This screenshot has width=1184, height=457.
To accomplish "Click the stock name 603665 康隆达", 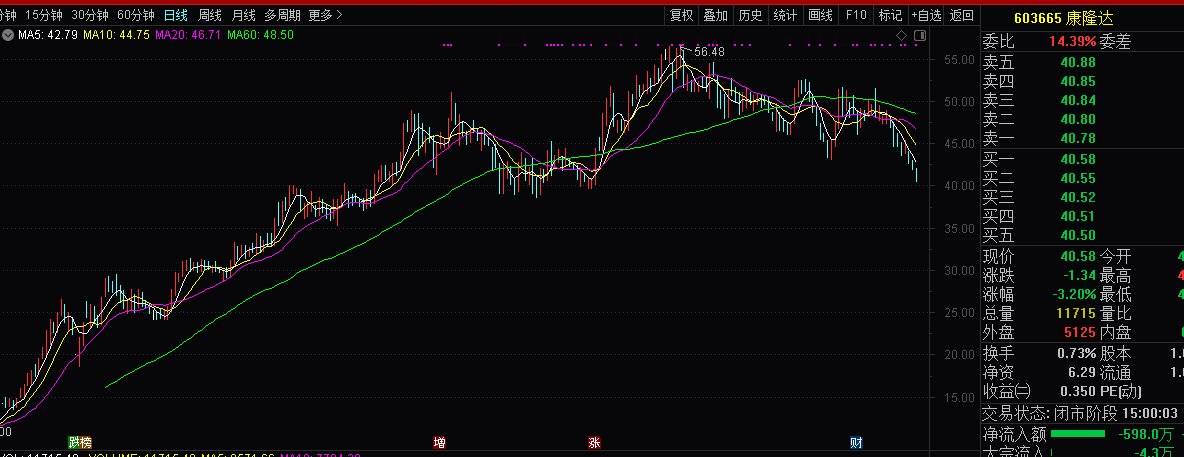I will click(x=1062, y=17).
